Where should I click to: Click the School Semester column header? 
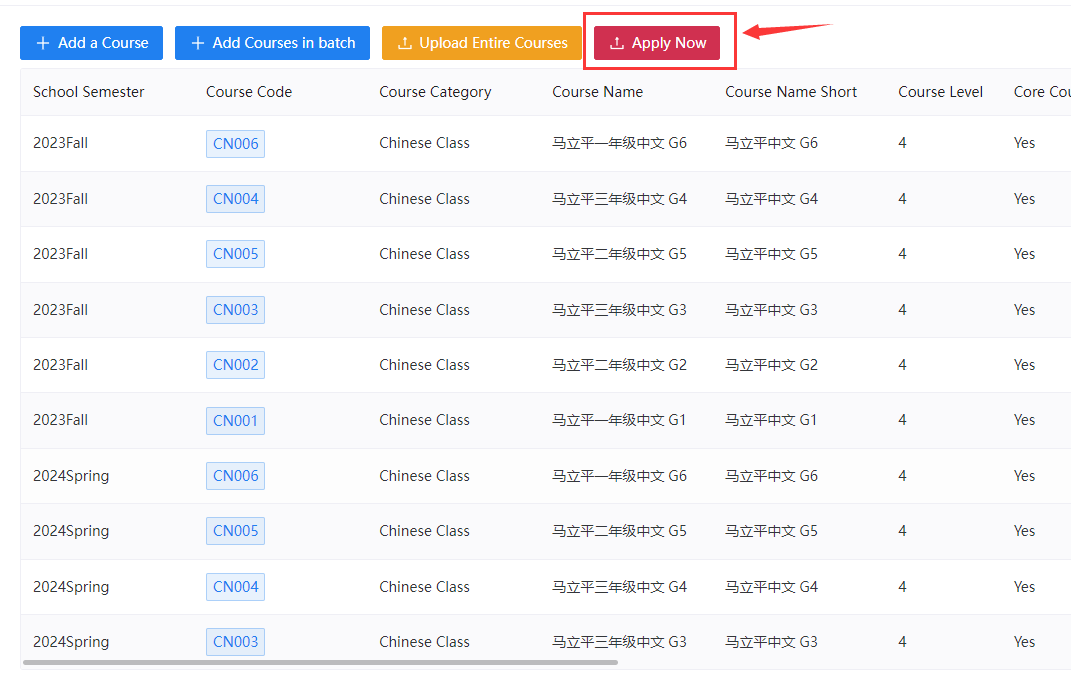coord(88,92)
